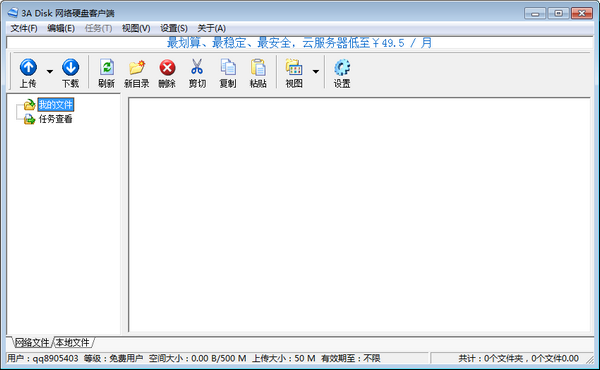Click the 粘贴 paste icon
This screenshot has width=600, height=370.
(258, 67)
